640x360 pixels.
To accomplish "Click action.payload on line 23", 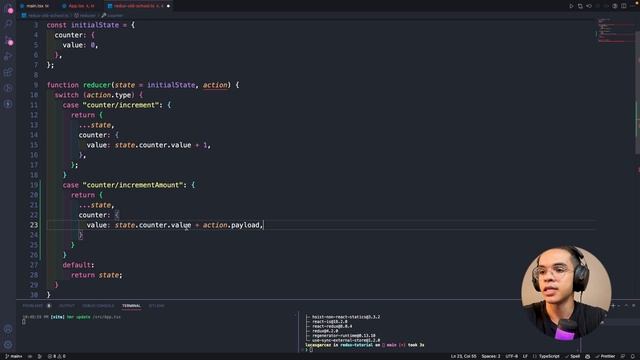I will [231, 225].
